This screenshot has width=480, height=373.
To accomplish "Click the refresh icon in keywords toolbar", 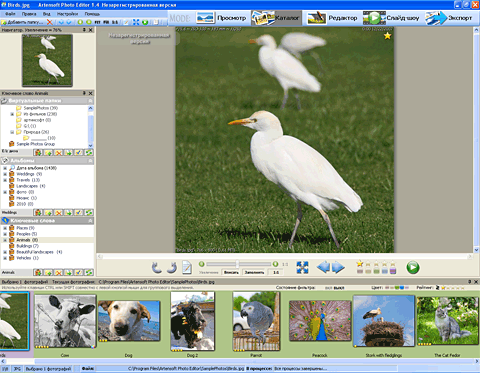I will [88, 273].
